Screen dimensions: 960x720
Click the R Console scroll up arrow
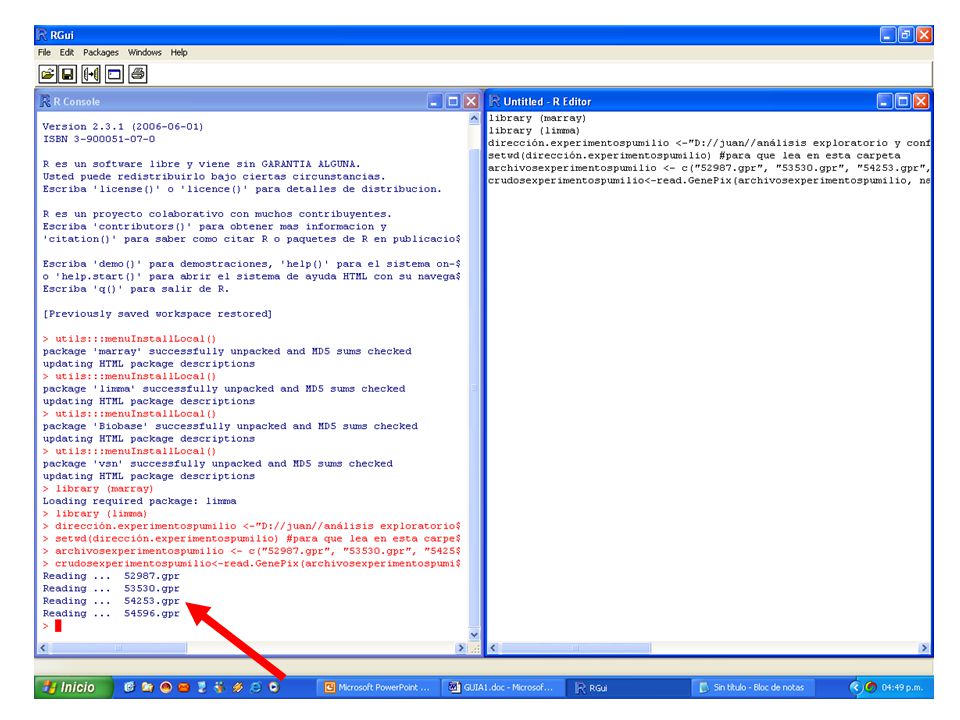pyautogui.click(x=474, y=119)
